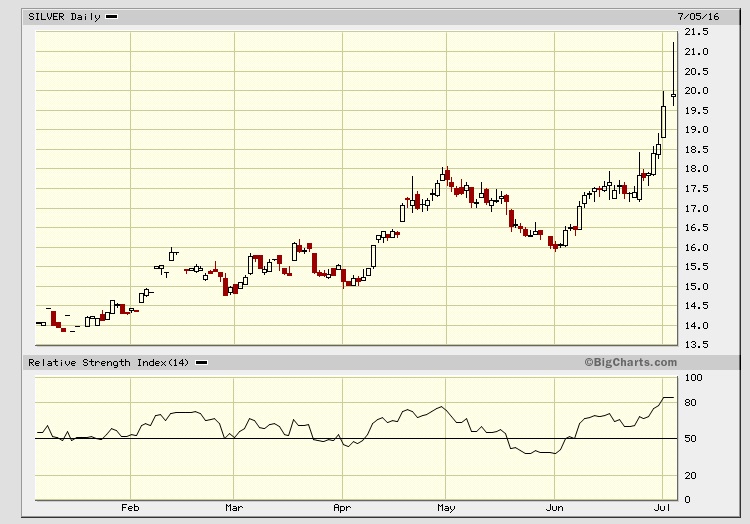The height and width of the screenshot is (524, 750).
Task: Click the Relative Strength Index(14) label
Action: tap(109, 362)
